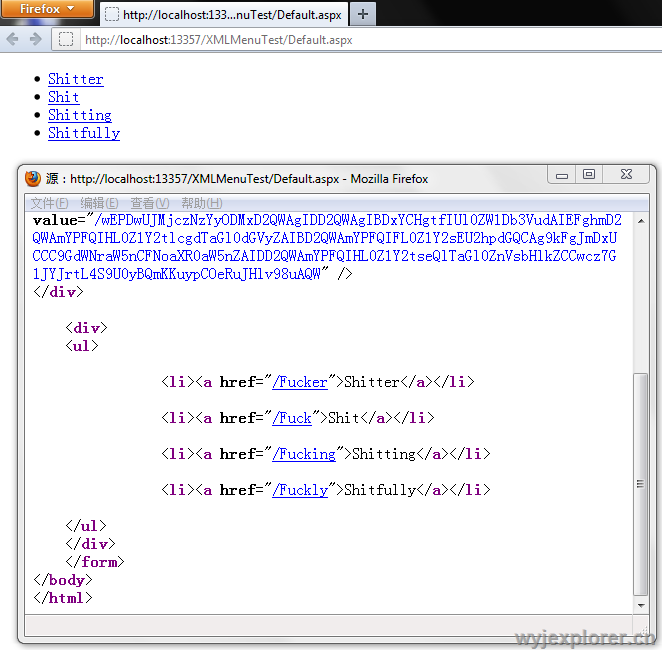Click the source view scroll down arrow
This screenshot has height=650, width=662.
point(641,606)
